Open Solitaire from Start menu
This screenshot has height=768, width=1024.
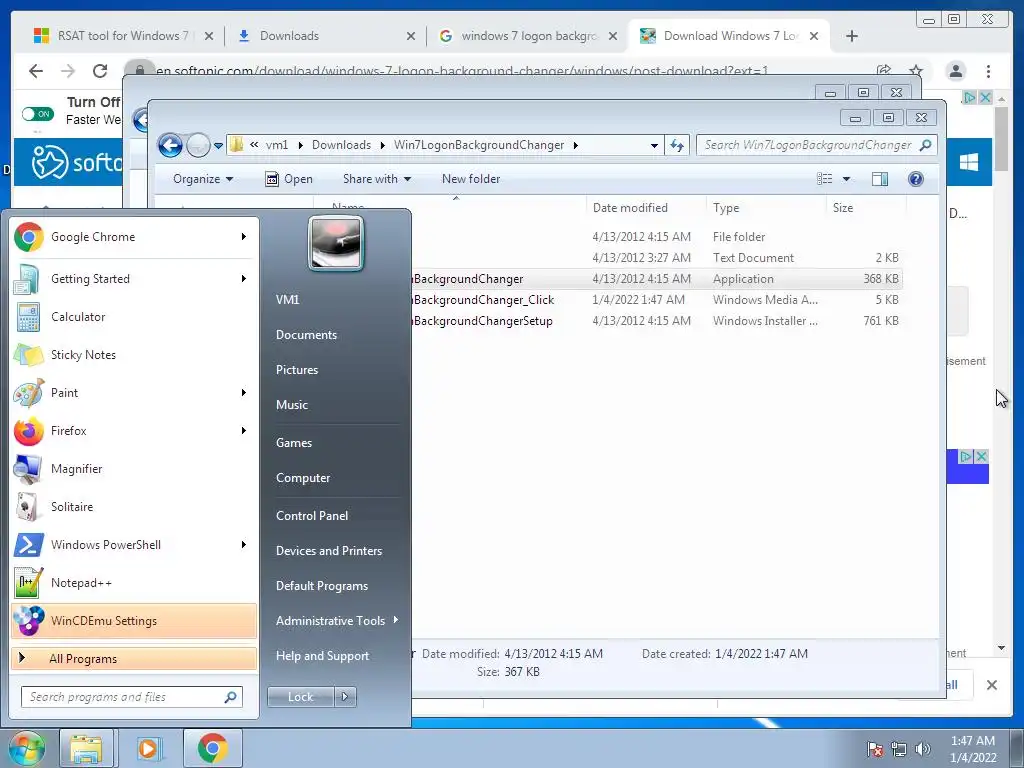(x=134, y=506)
